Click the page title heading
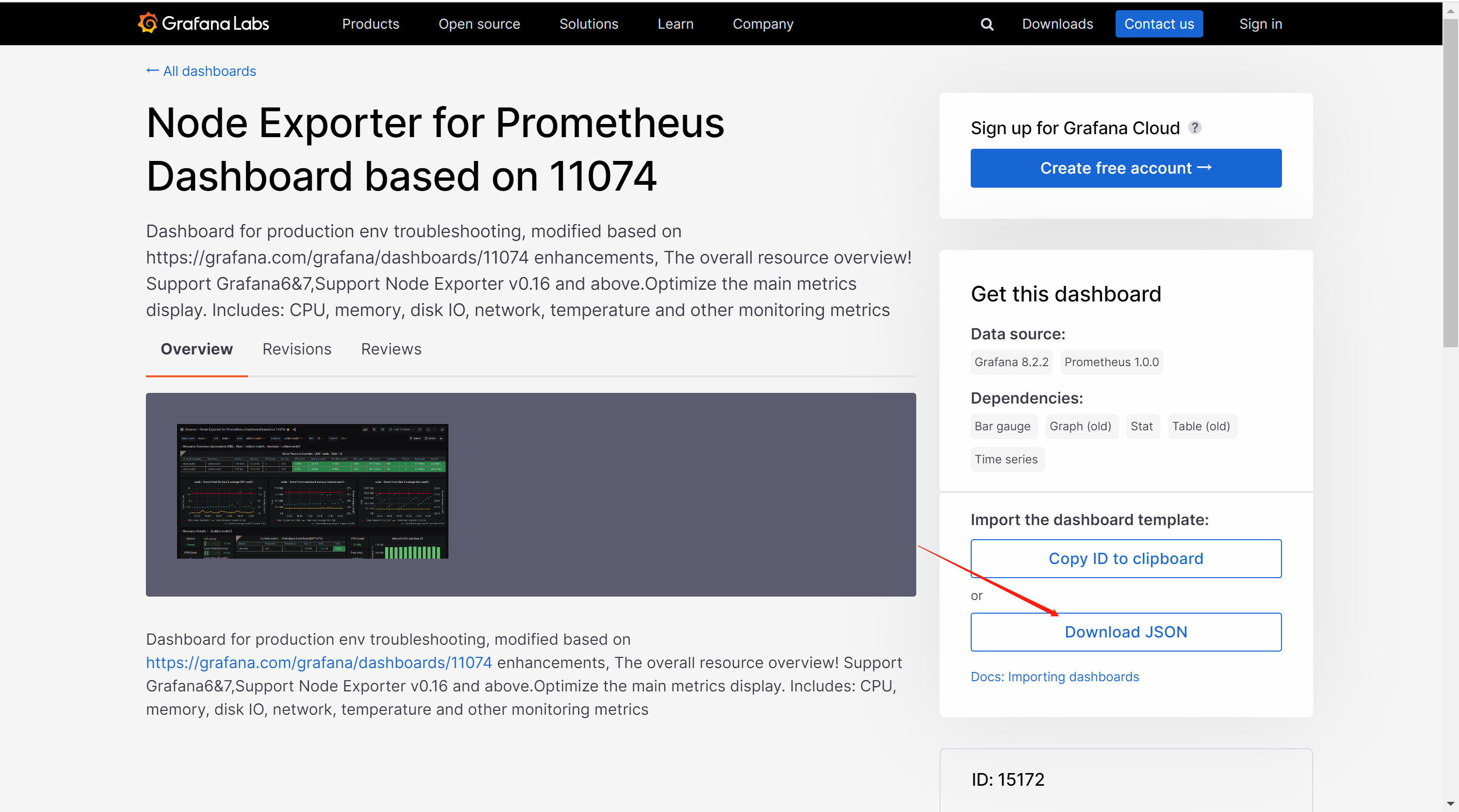Image resolution: width=1459 pixels, height=812 pixels. click(435, 149)
